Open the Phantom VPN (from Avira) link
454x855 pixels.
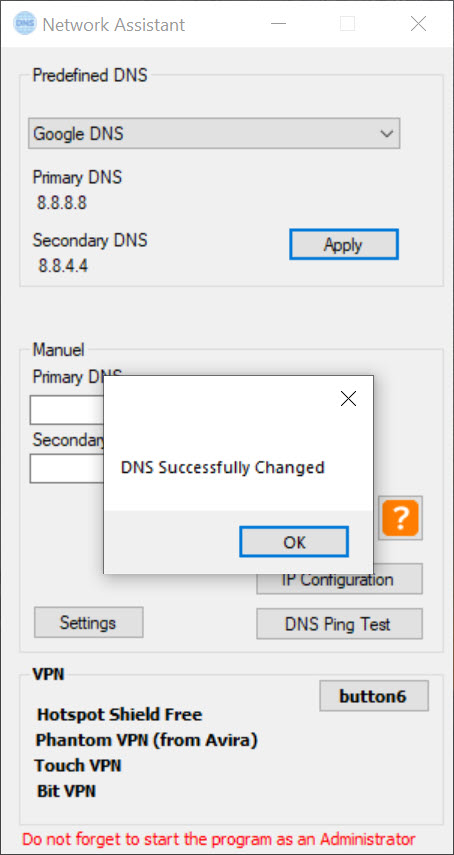pos(147,740)
